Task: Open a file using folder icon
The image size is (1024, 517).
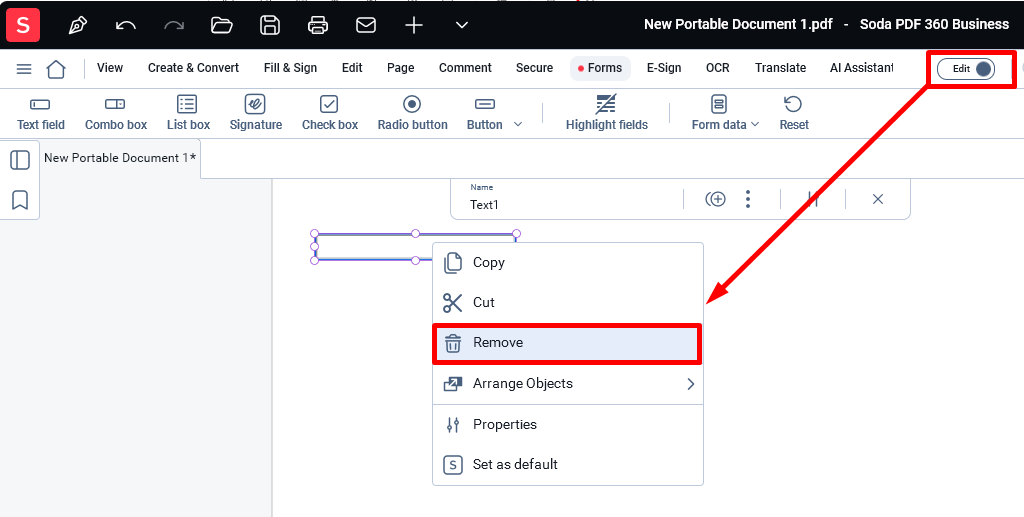Action: point(222,25)
